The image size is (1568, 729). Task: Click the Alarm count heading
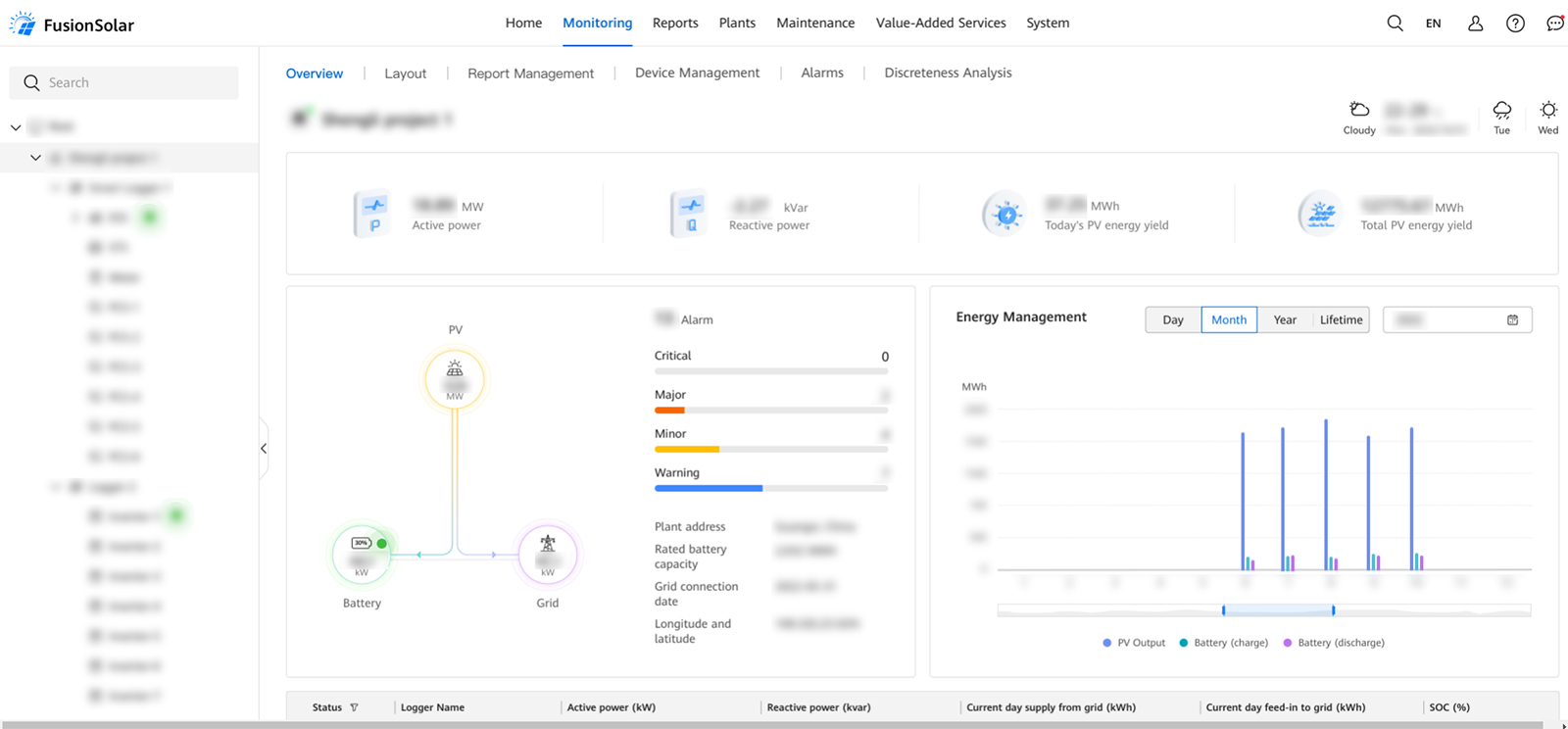click(x=684, y=319)
